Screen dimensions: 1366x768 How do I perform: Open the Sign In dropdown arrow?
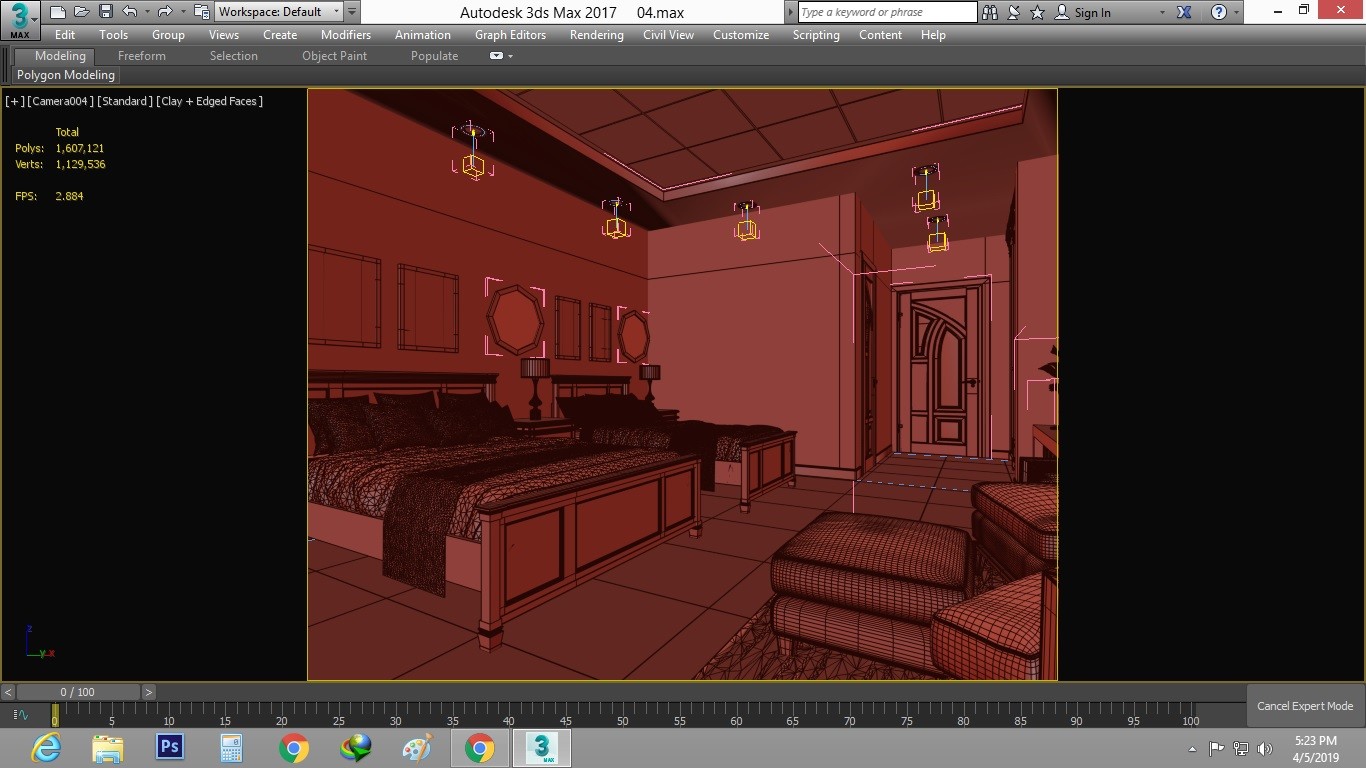pyautogui.click(x=1160, y=12)
